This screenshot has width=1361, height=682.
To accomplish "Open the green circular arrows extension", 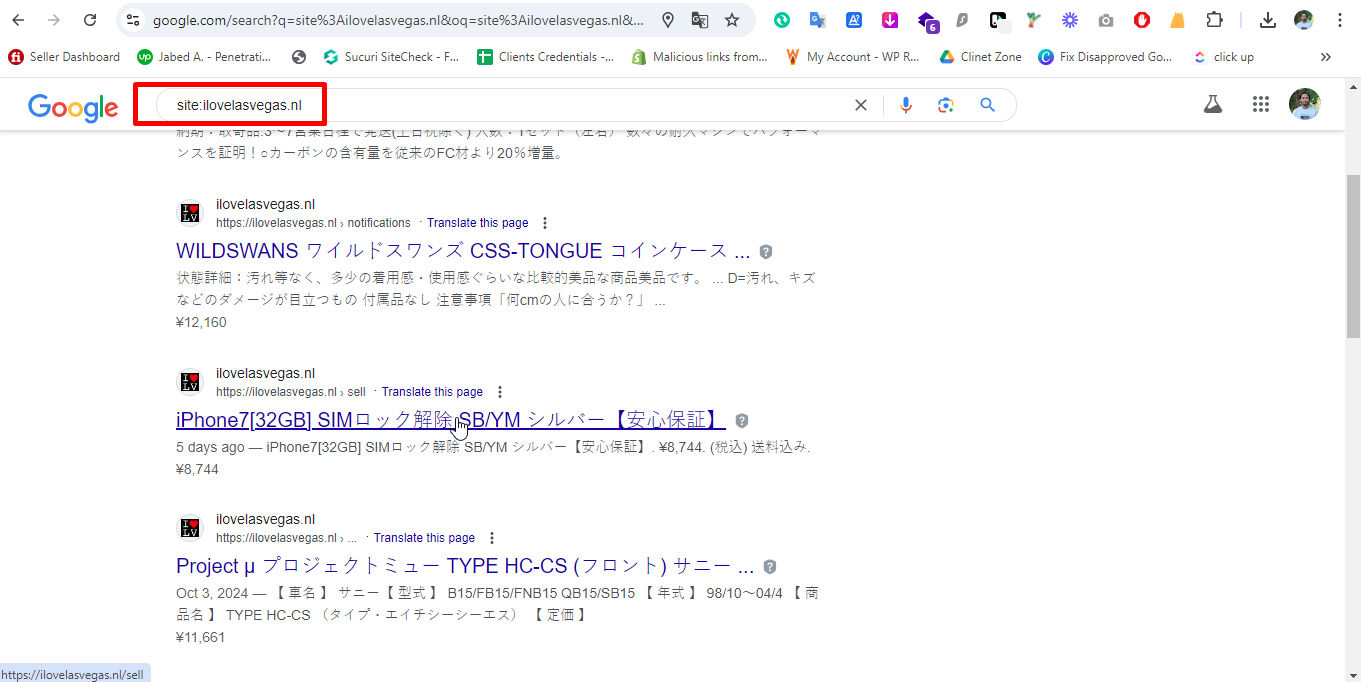I will click(x=782, y=20).
